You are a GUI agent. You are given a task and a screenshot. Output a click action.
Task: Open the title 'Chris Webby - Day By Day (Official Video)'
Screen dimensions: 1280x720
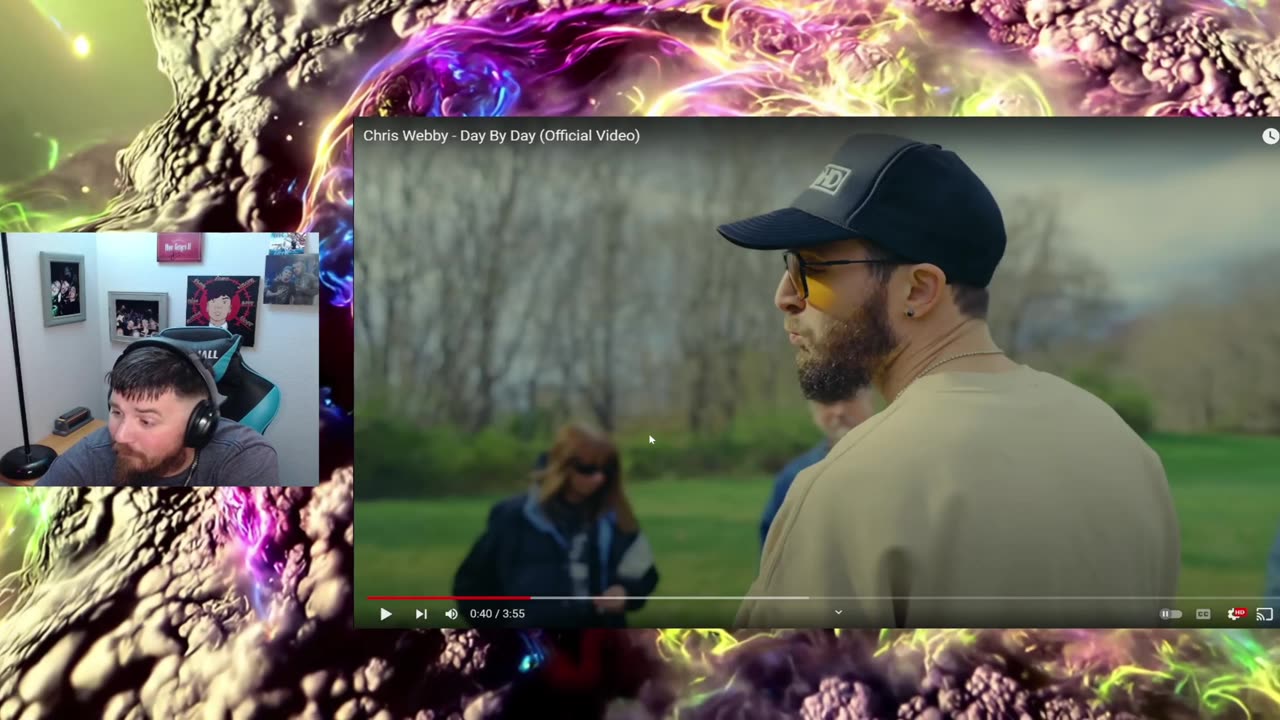click(501, 135)
